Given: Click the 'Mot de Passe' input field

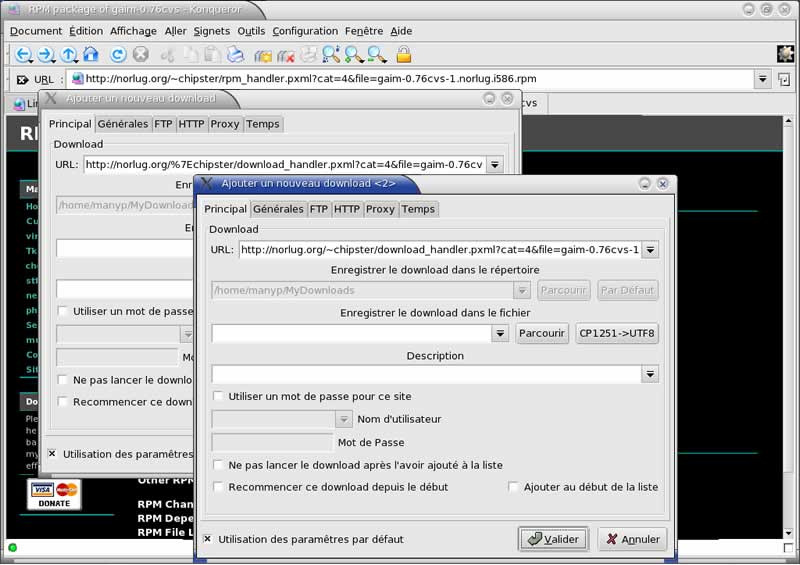Looking at the screenshot, I should tap(272, 442).
